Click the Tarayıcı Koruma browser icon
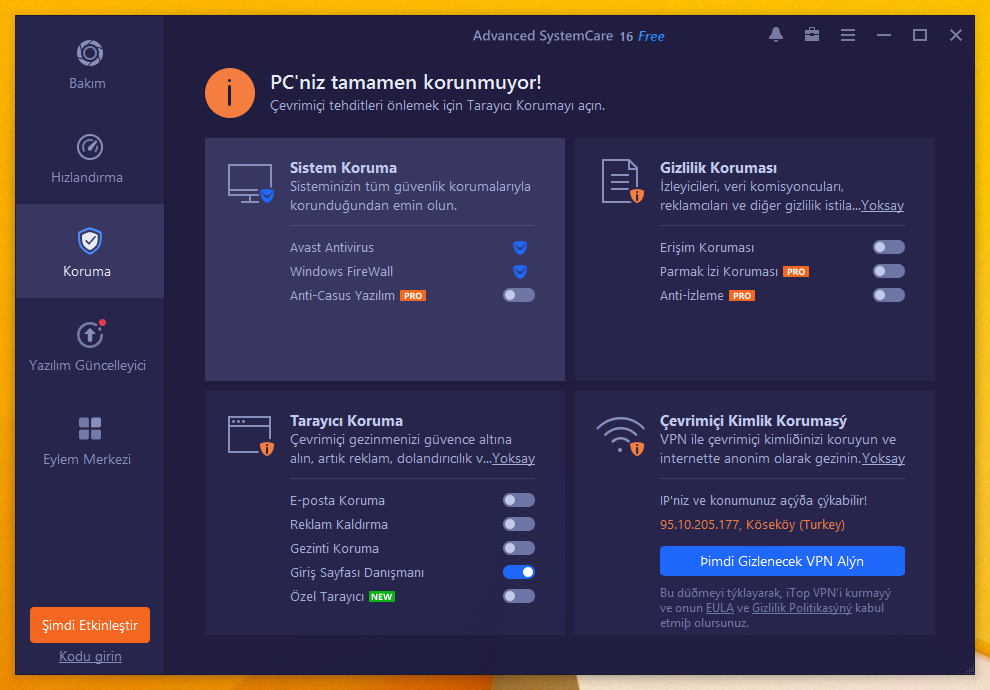990x690 pixels. [251, 435]
